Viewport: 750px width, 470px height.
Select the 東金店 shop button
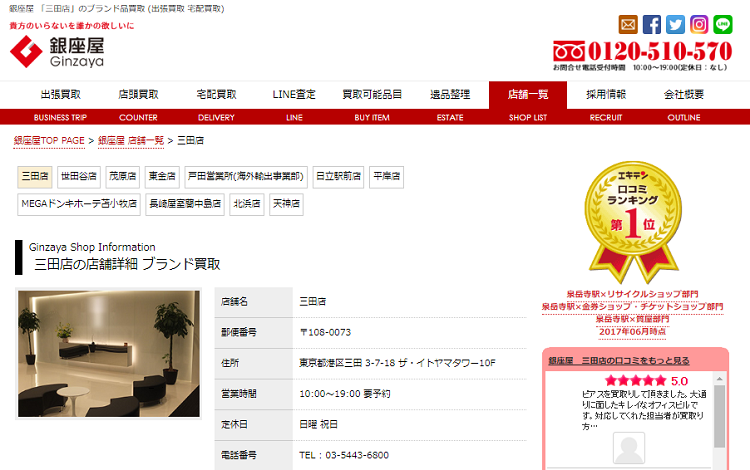tap(162, 176)
